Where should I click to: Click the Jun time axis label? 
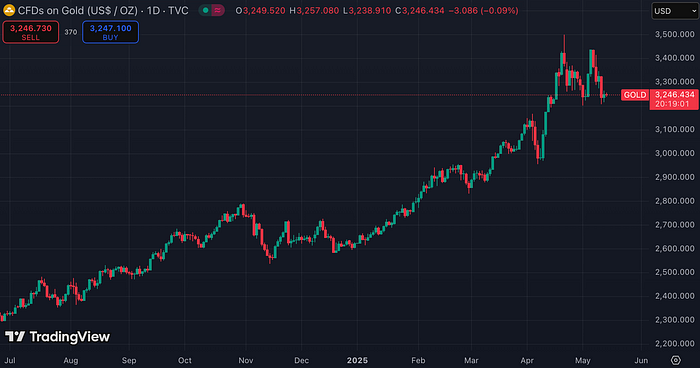pyautogui.click(x=641, y=360)
